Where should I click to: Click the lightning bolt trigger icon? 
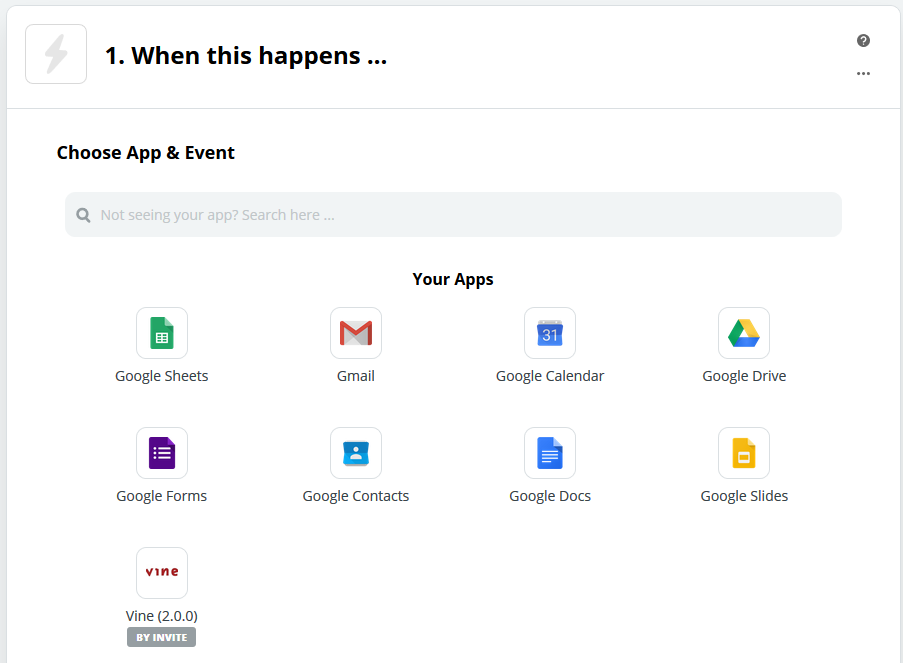tap(56, 54)
